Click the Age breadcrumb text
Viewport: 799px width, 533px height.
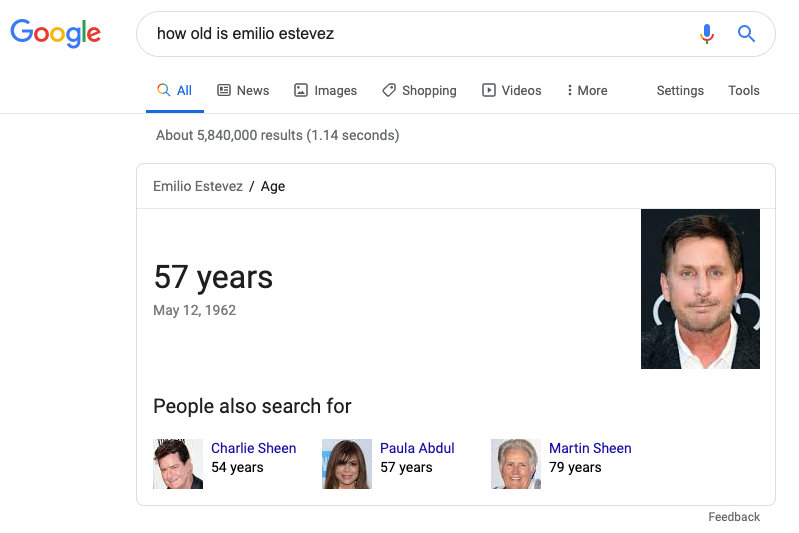click(x=273, y=186)
